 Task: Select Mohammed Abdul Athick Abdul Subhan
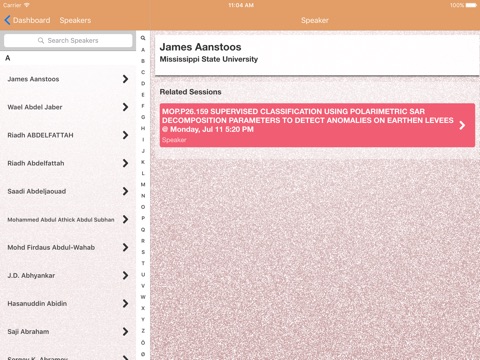[68, 219]
